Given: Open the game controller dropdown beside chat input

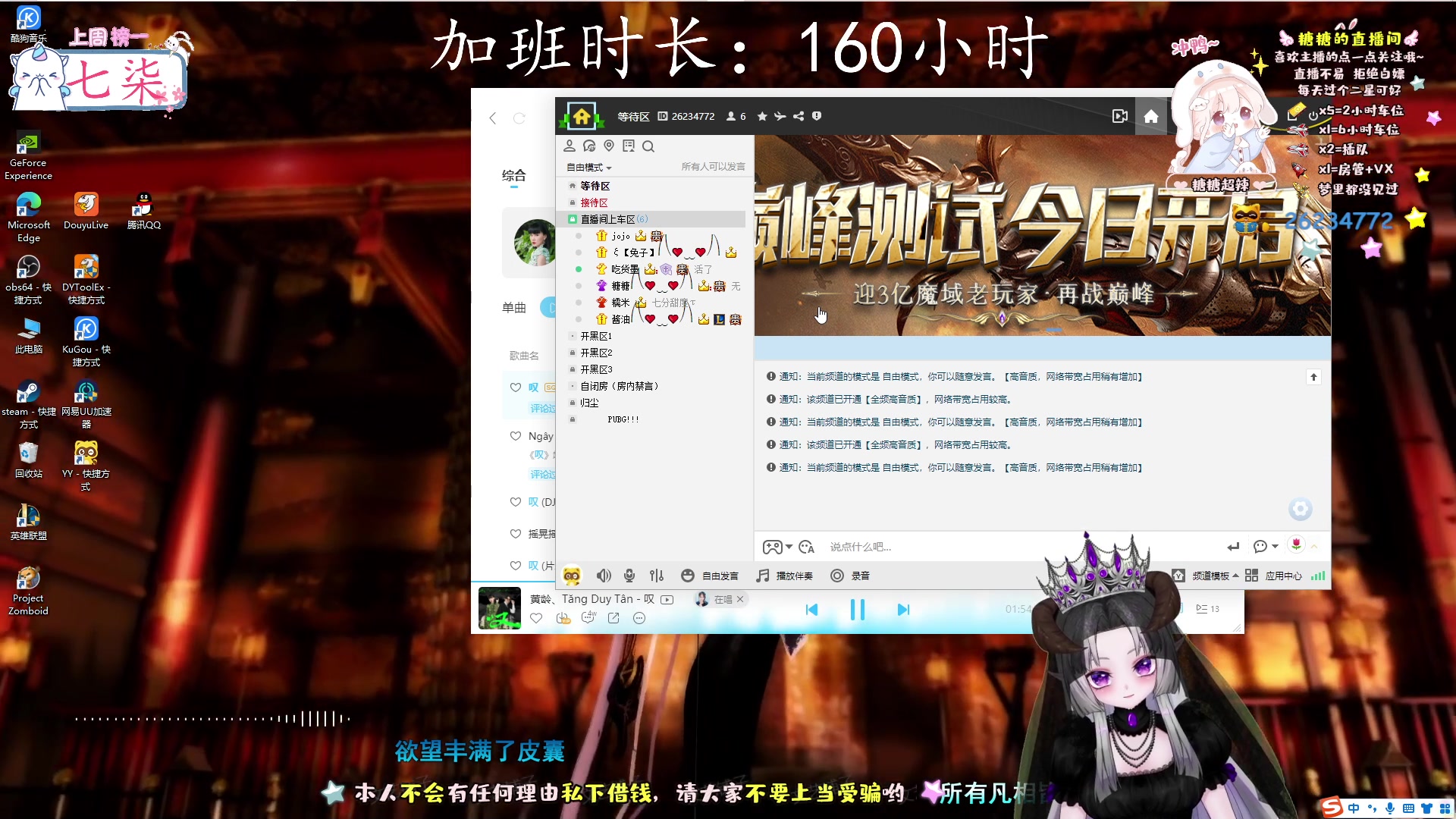Looking at the screenshot, I should click(x=777, y=547).
